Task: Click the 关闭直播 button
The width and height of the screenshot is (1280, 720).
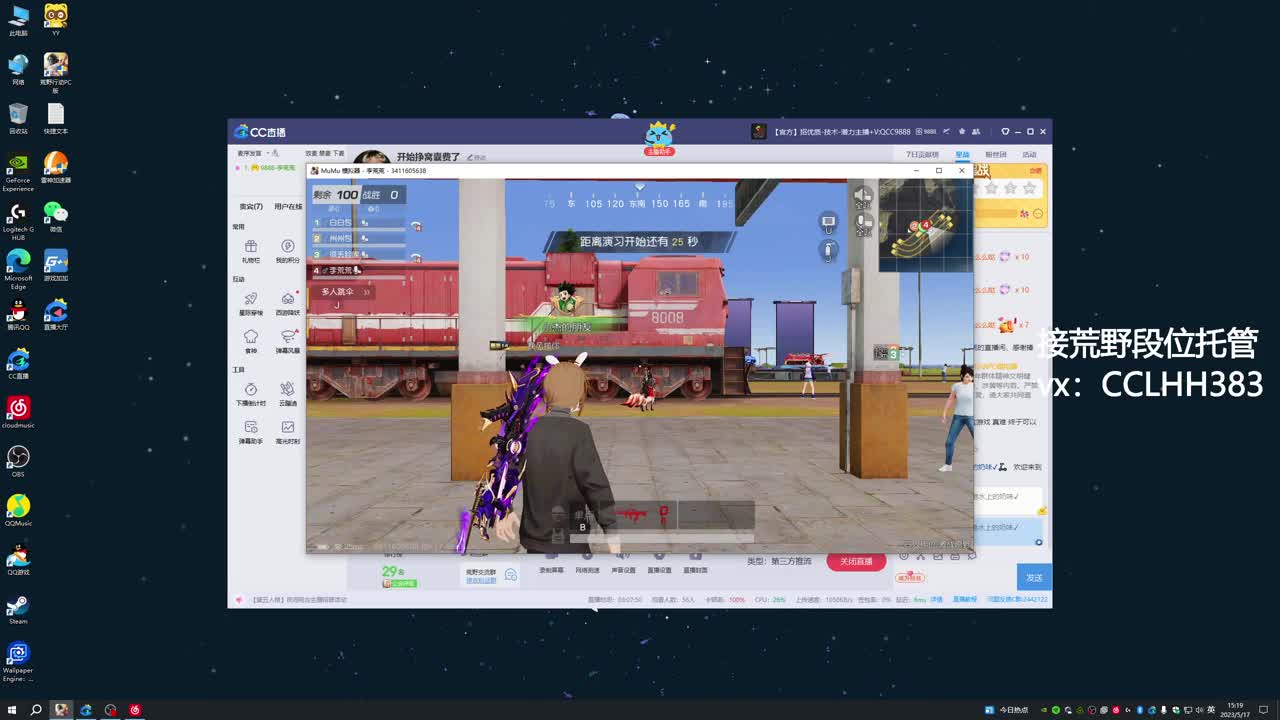Action: tap(856, 561)
